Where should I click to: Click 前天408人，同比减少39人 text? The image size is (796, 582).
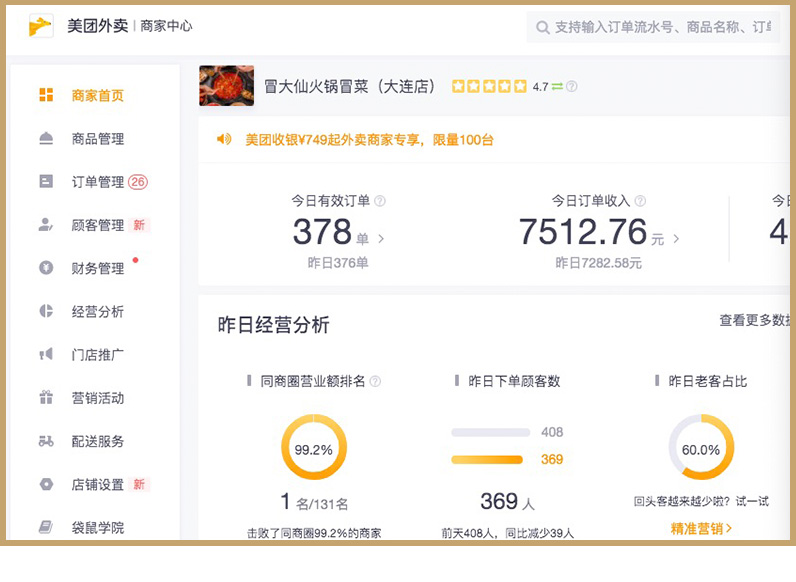click(507, 533)
